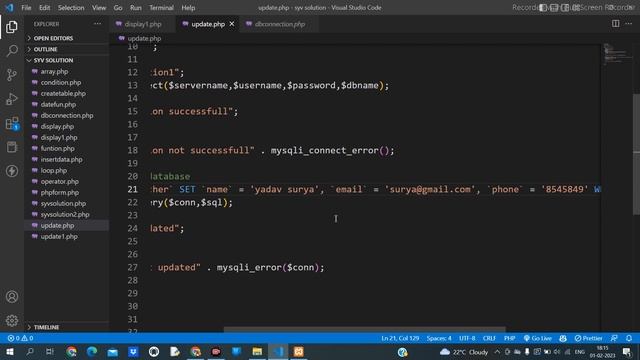Image resolution: width=640 pixels, height=360 pixels.
Task: Change line endings via CRLF status item
Action: point(489,338)
